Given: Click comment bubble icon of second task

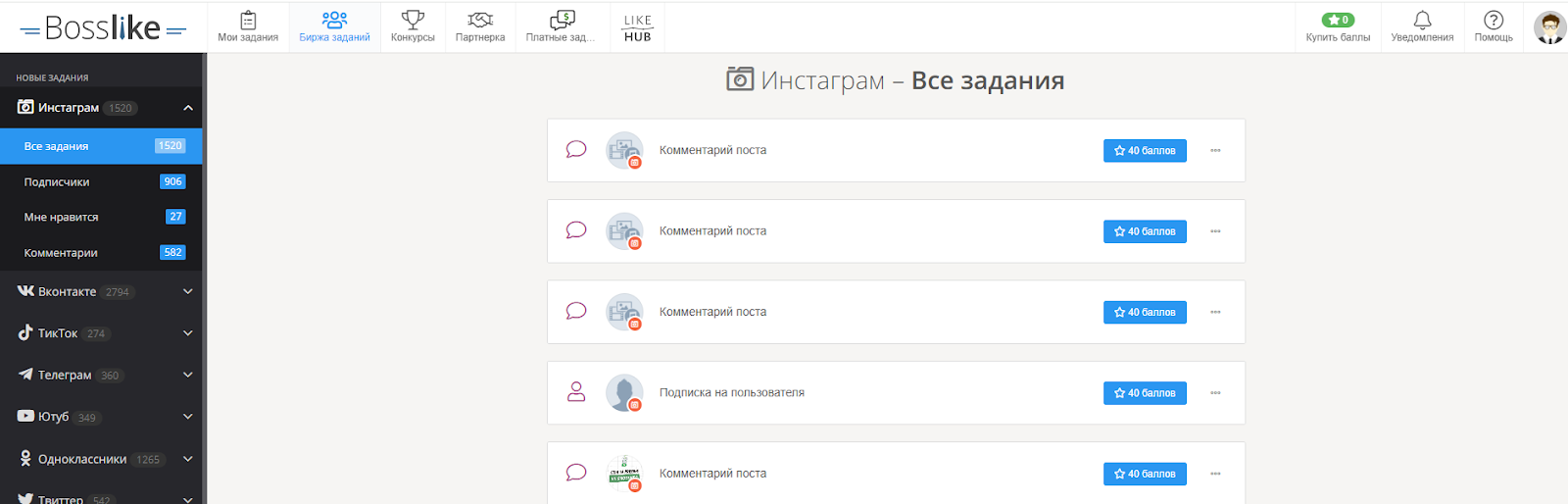Looking at the screenshot, I should pos(576,230).
